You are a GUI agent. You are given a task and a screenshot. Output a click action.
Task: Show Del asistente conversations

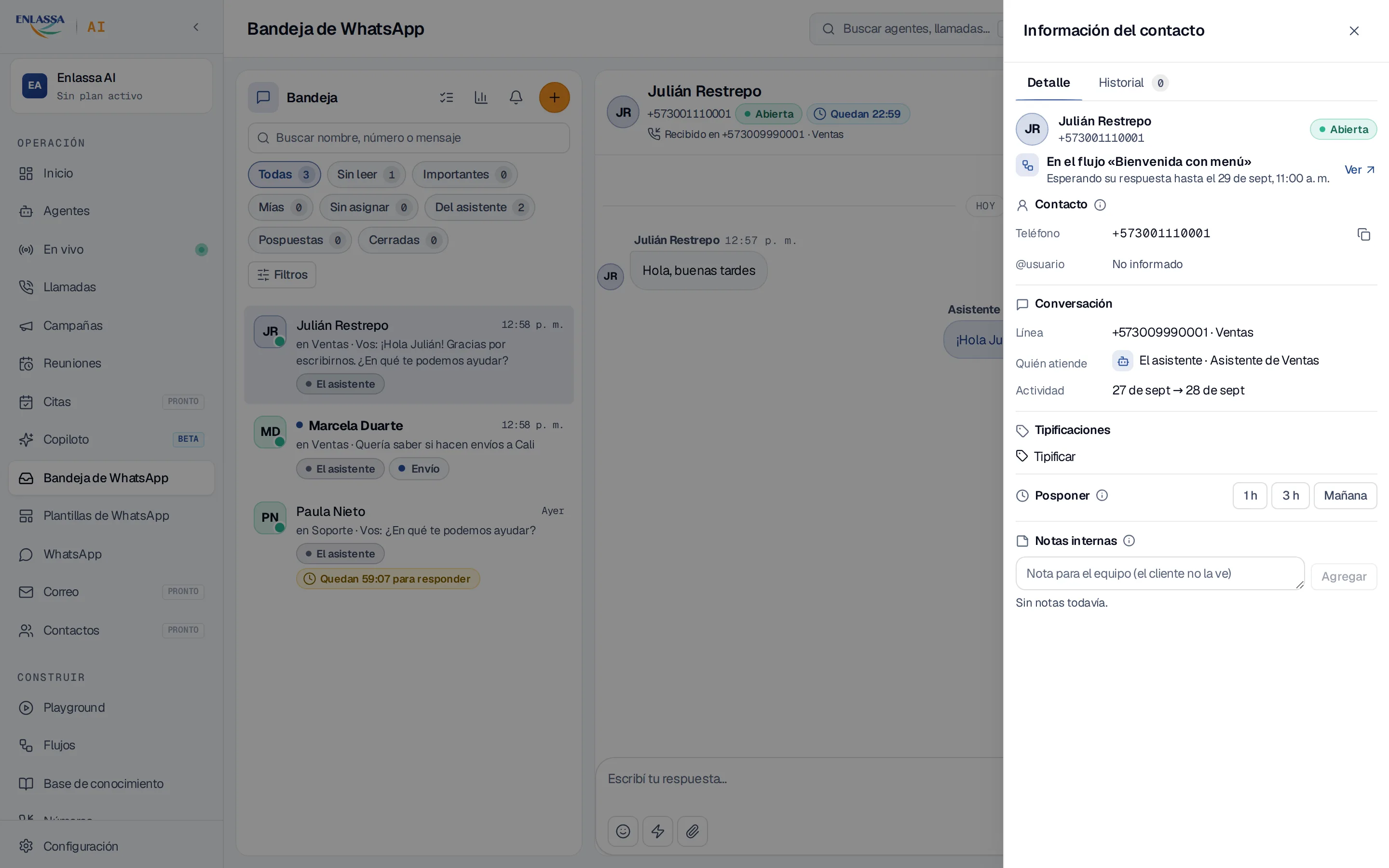(479, 207)
